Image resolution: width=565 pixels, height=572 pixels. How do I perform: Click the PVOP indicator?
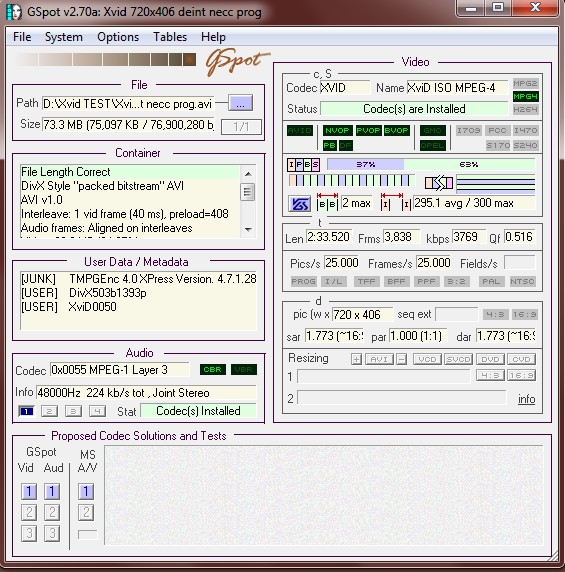pyautogui.click(x=368, y=130)
